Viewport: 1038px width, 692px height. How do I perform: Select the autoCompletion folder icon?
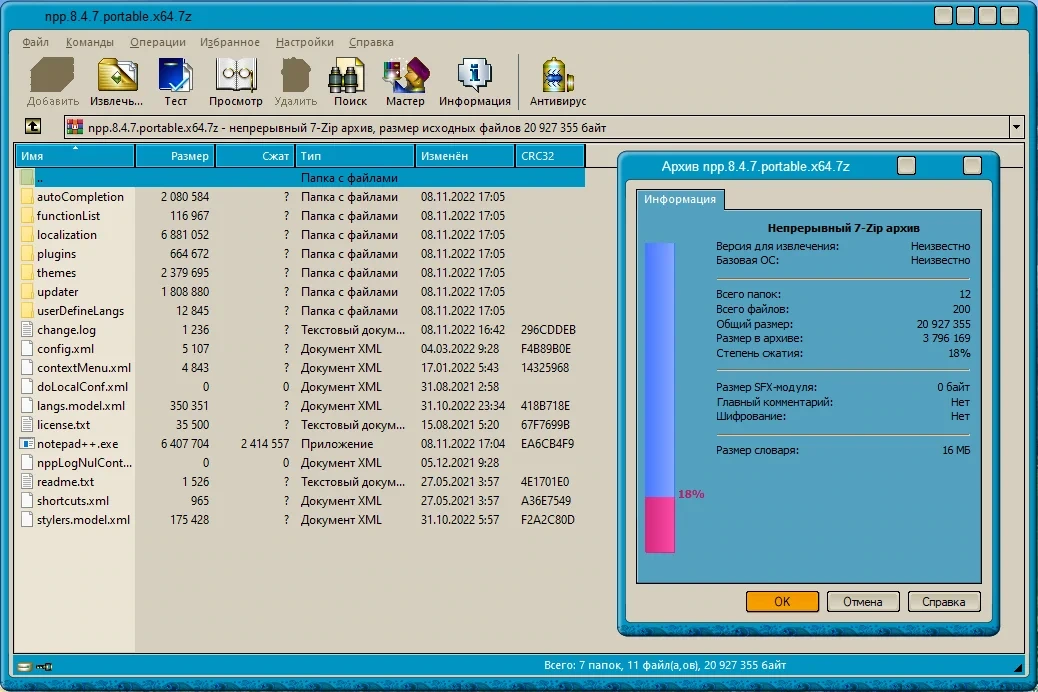26,197
